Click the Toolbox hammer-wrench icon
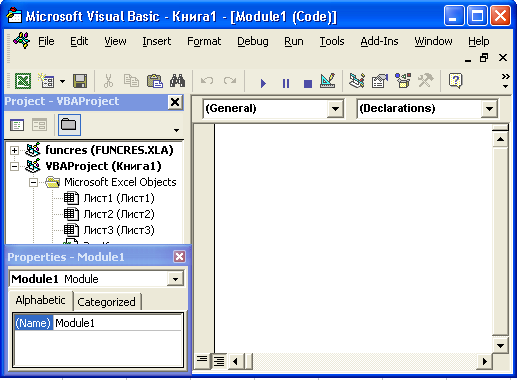 click(426, 81)
